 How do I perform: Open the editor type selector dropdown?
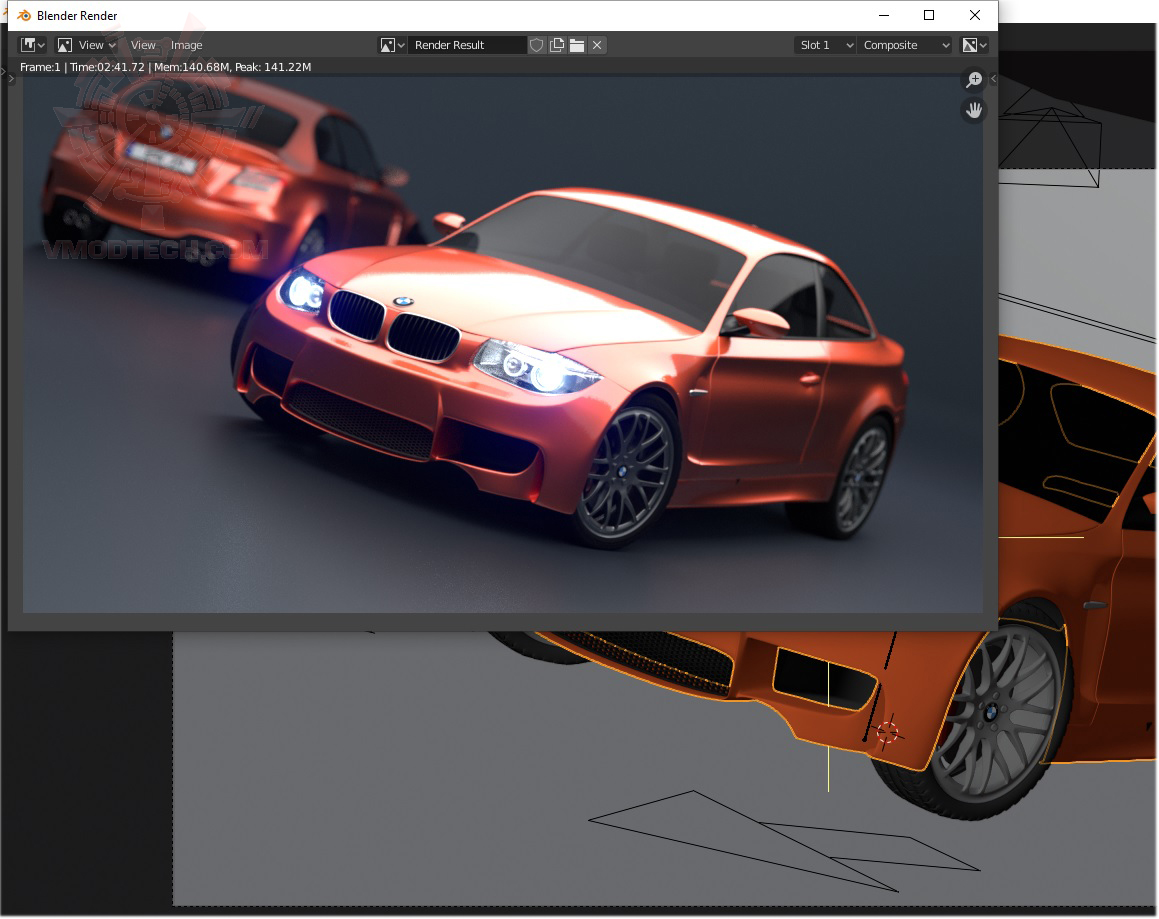33,45
